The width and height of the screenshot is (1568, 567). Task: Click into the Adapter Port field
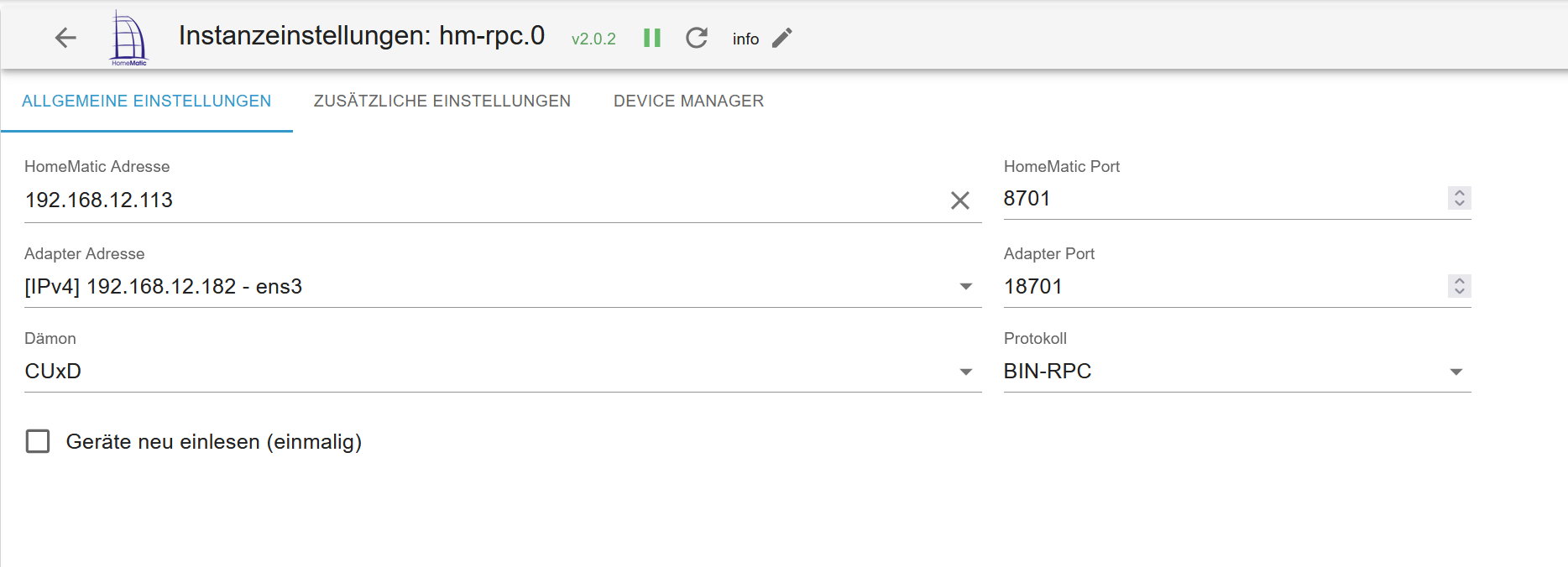click(x=1217, y=287)
